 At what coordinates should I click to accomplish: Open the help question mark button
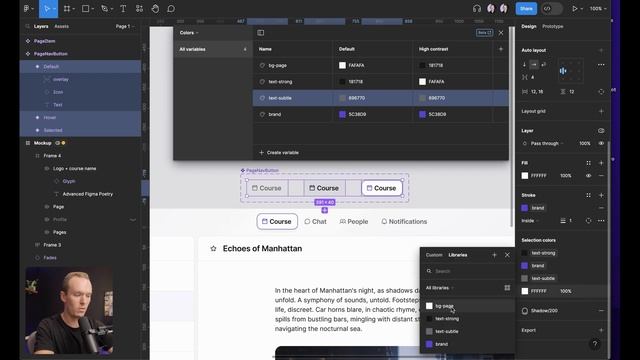(595, 344)
